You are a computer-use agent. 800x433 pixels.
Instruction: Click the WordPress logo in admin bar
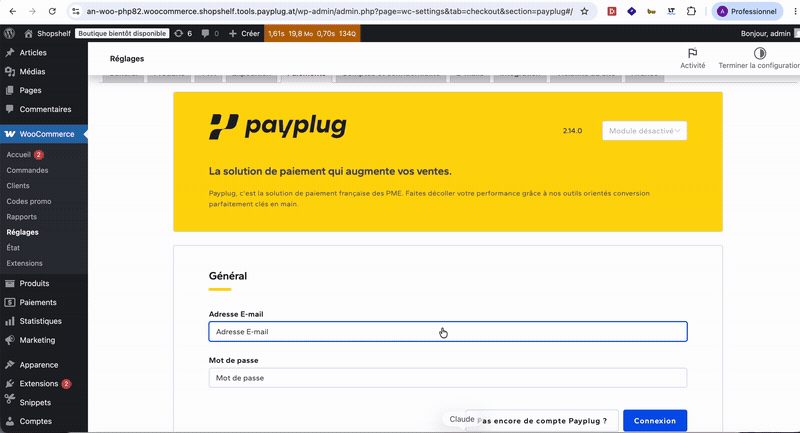tap(9, 33)
